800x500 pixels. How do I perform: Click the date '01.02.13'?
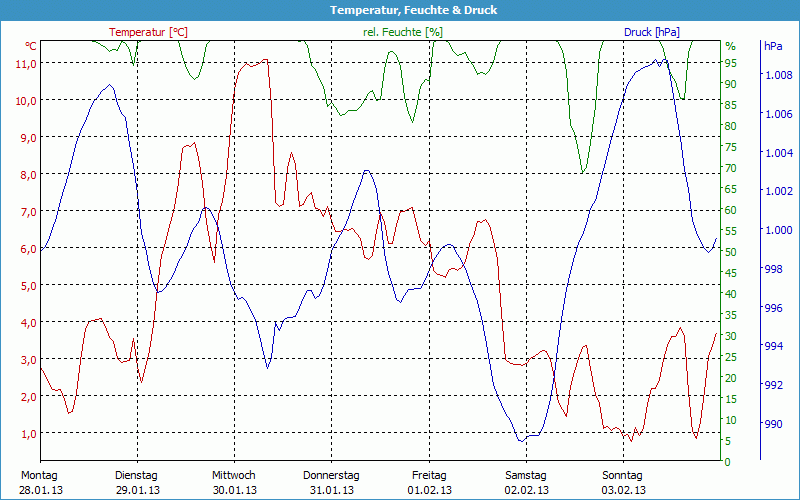click(429, 491)
